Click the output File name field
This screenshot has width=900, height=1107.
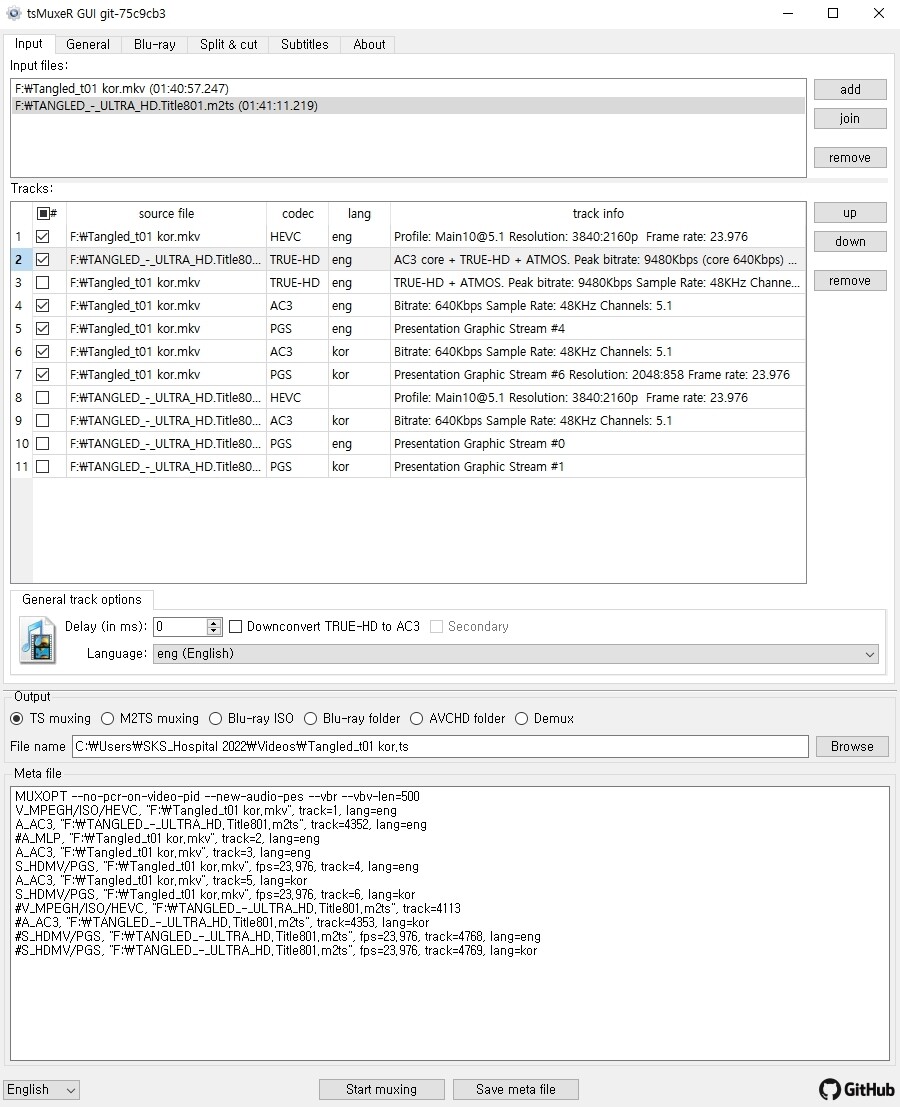click(440, 746)
